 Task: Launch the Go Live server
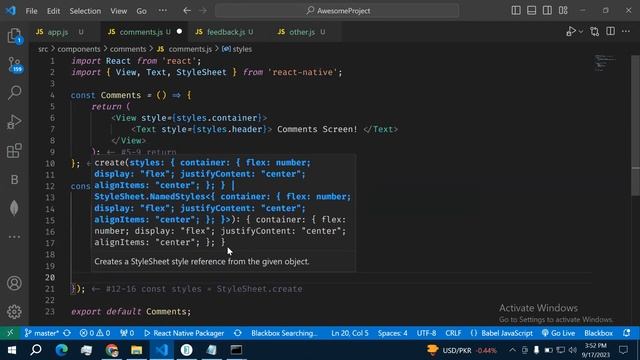pos(558,333)
